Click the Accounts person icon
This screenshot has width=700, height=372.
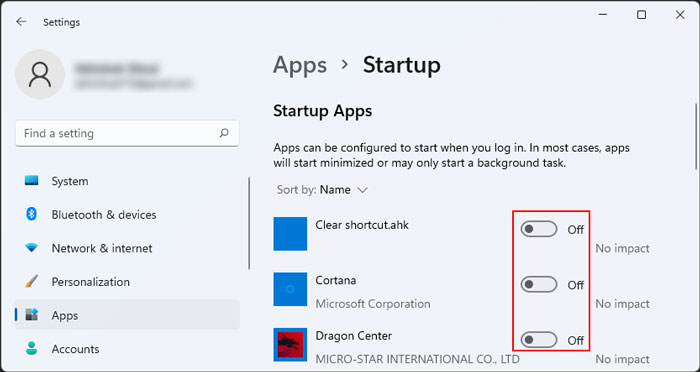32,348
